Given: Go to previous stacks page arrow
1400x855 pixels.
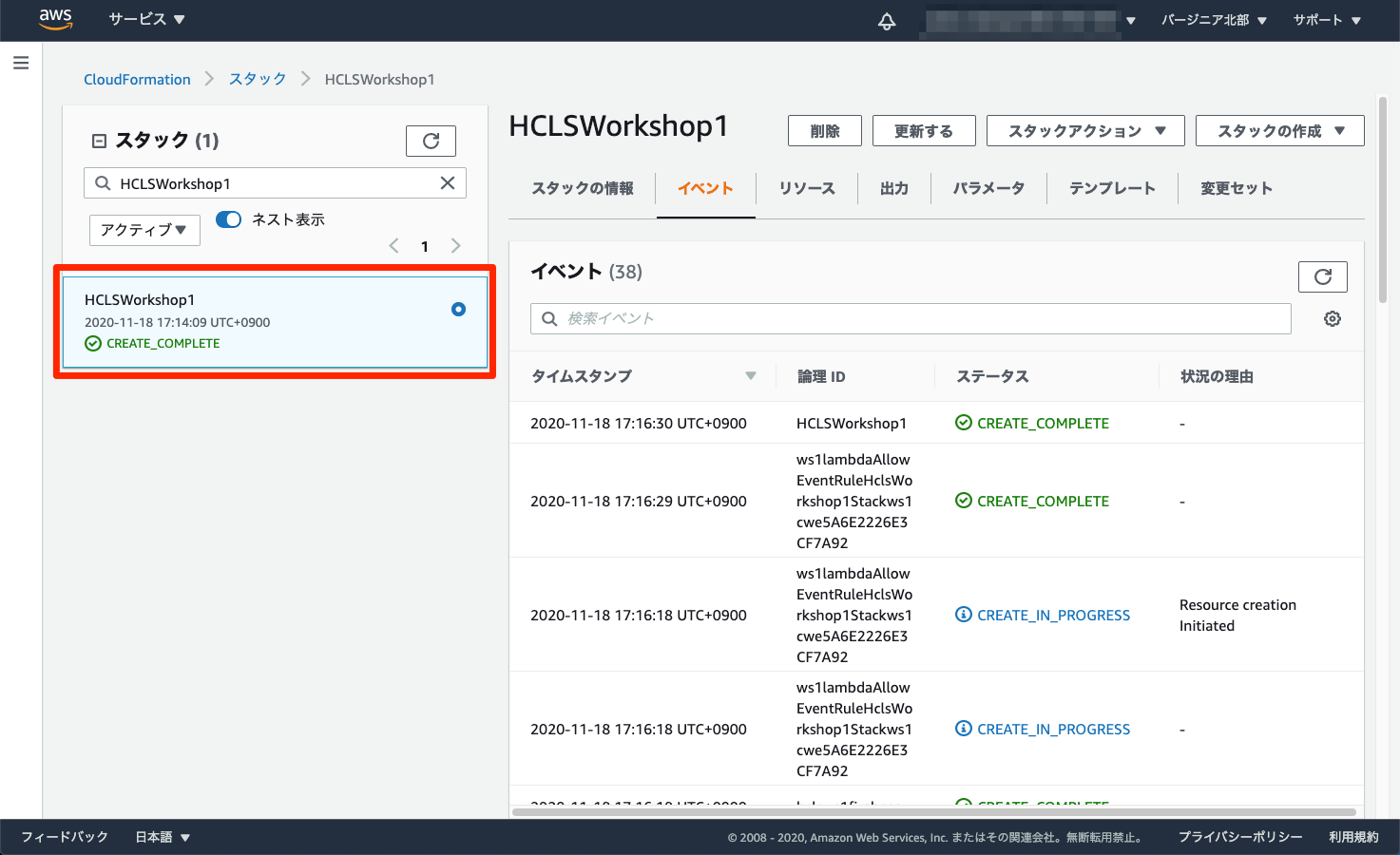Looking at the screenshot, I should pyautogui.click(x=393, y=246).
